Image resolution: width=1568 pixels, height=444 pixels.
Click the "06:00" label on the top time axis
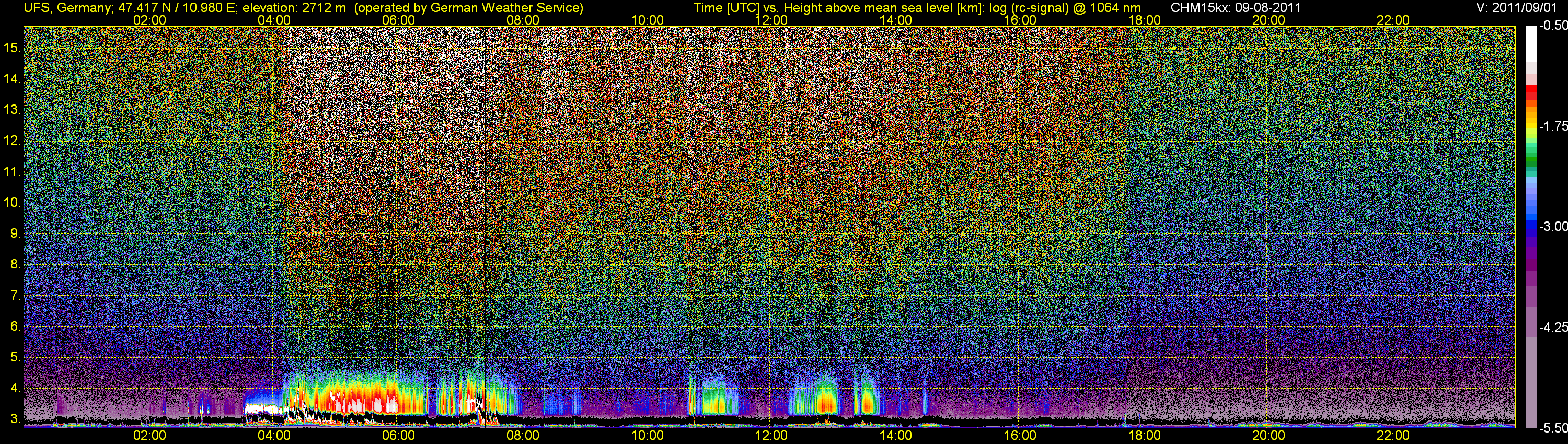pyautogui.click(x=398, y=20)
